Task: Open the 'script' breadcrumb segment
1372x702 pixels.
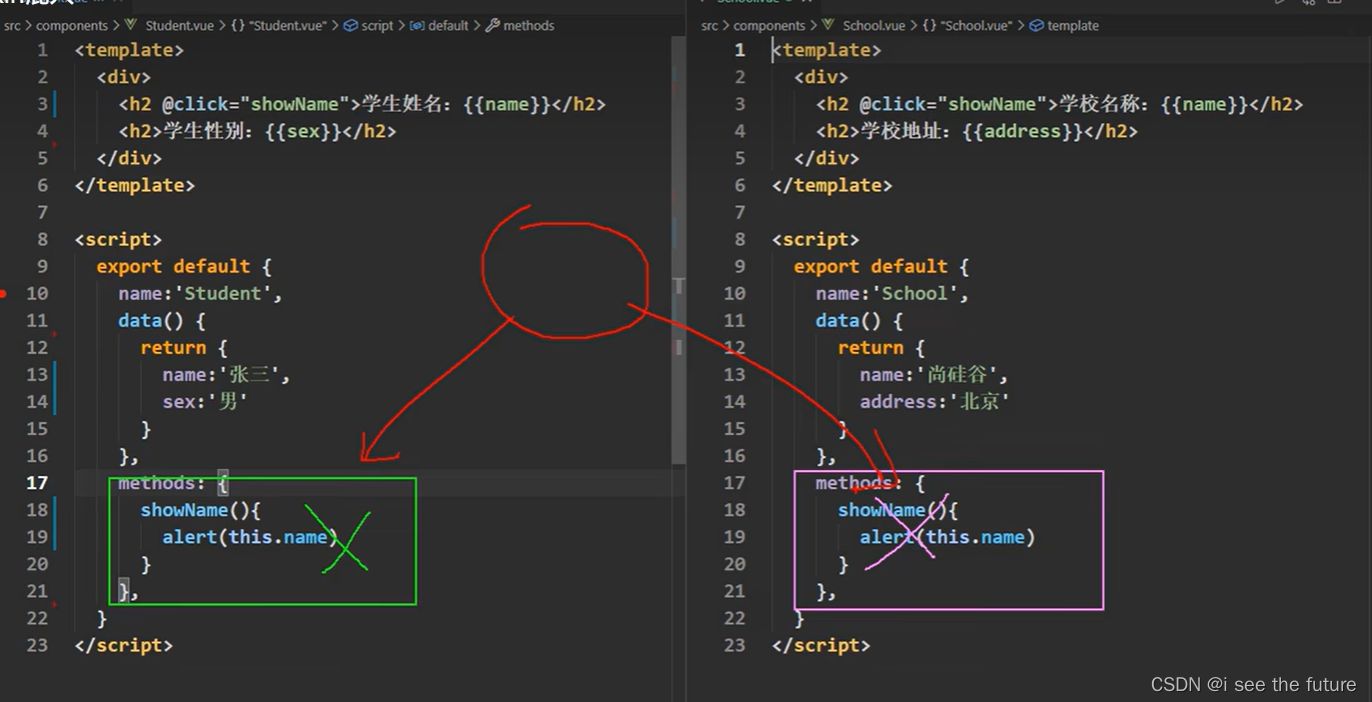Action: click(377, 26)
